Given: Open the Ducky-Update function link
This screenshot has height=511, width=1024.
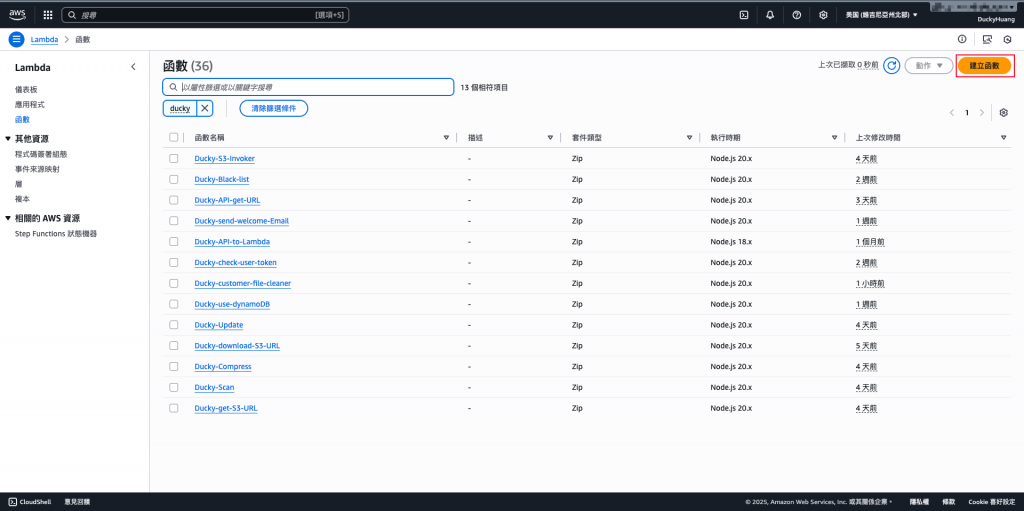Looking at the screenshot, I should click(219, 325).
